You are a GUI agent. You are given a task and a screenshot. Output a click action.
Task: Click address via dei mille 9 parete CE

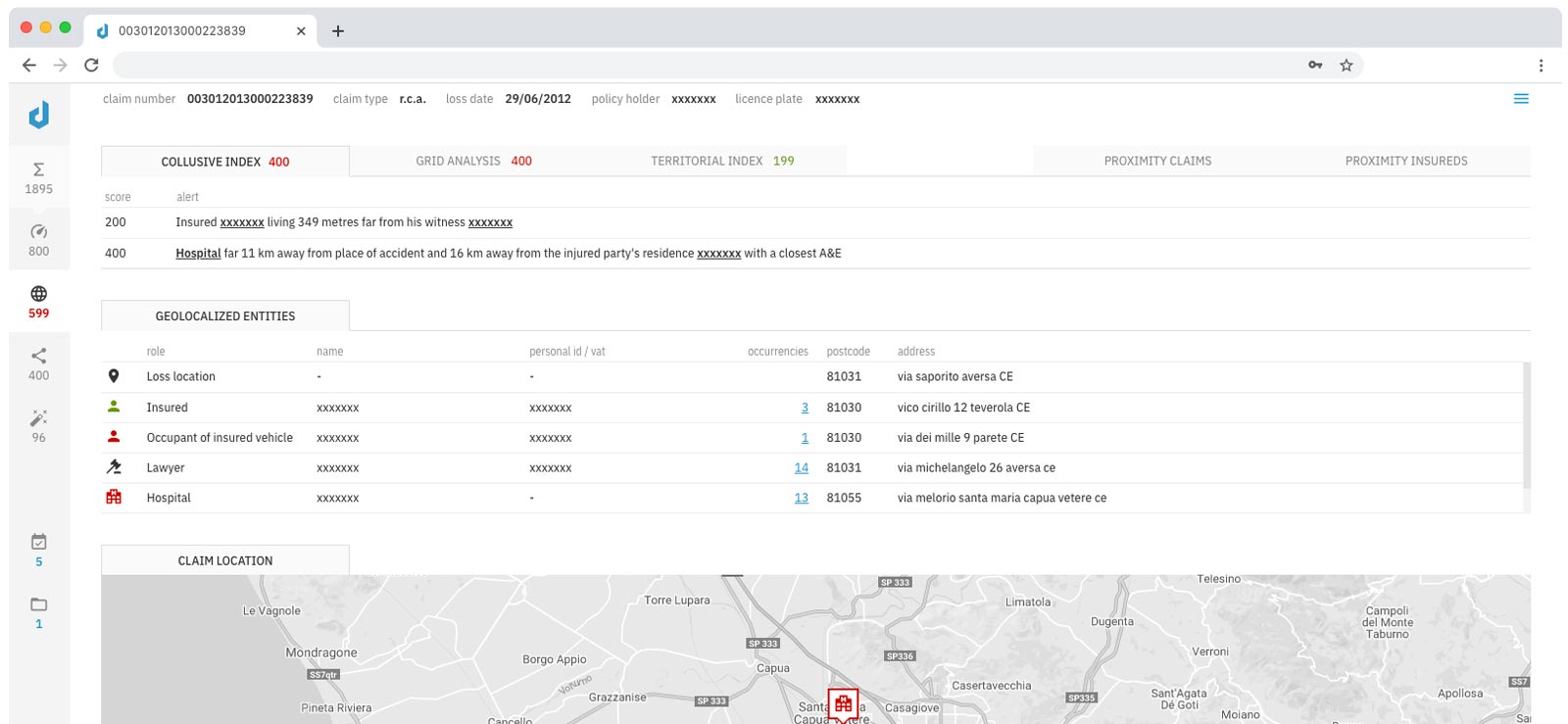click(960, 438)
